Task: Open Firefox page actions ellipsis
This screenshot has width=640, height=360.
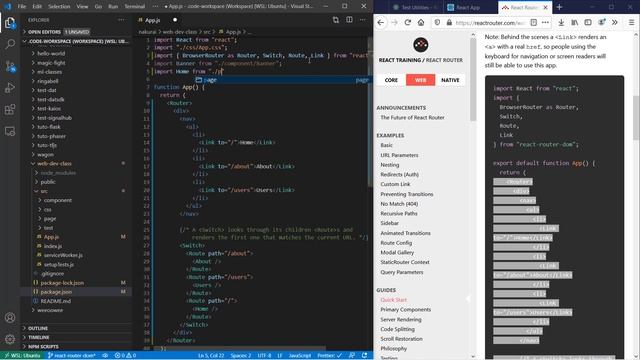Action: 545,22
